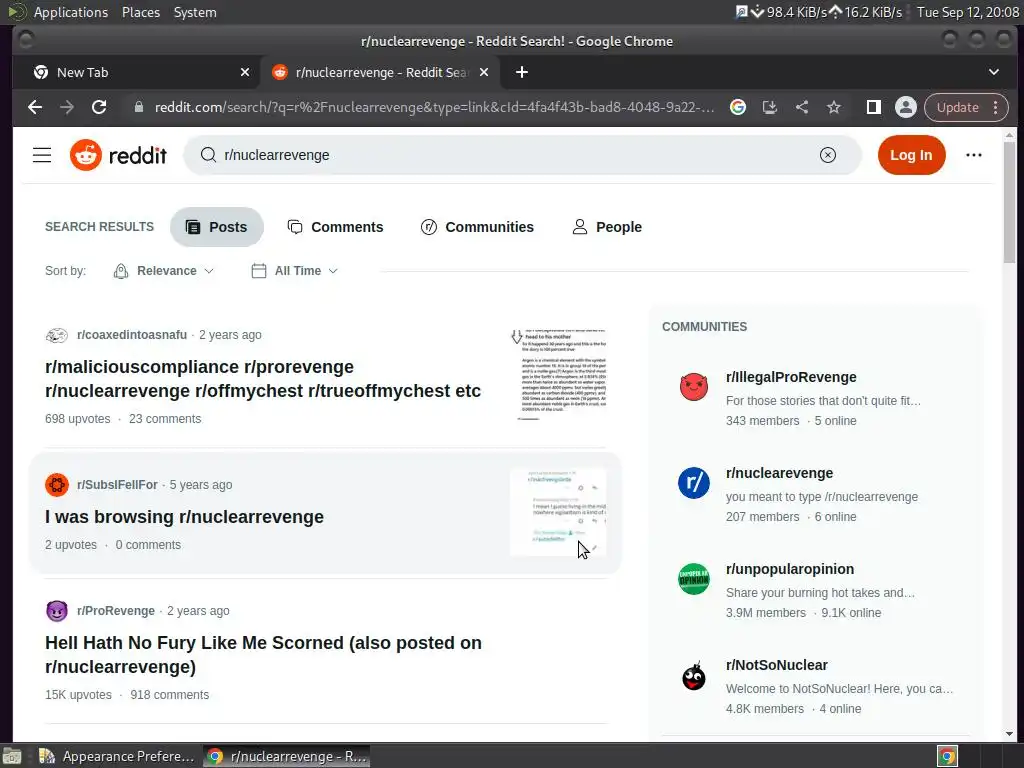Close the New Tab tab
This screenshot has height=768, width=1024.
(245, 72)
